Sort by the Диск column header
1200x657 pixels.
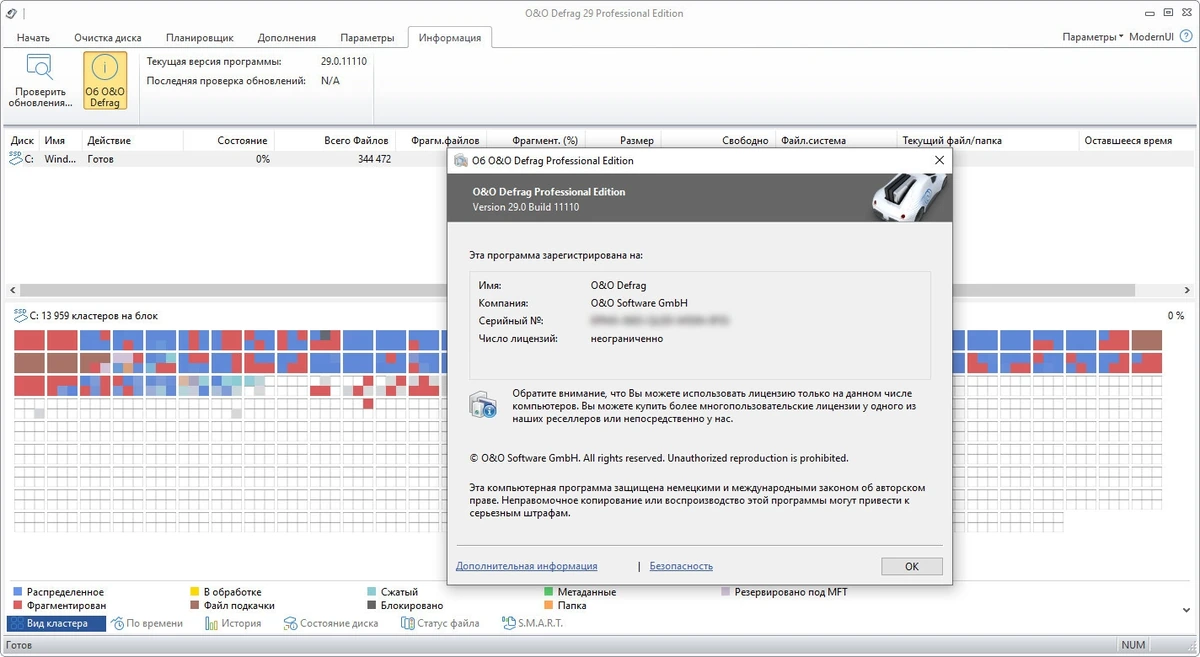click(22, 141)
